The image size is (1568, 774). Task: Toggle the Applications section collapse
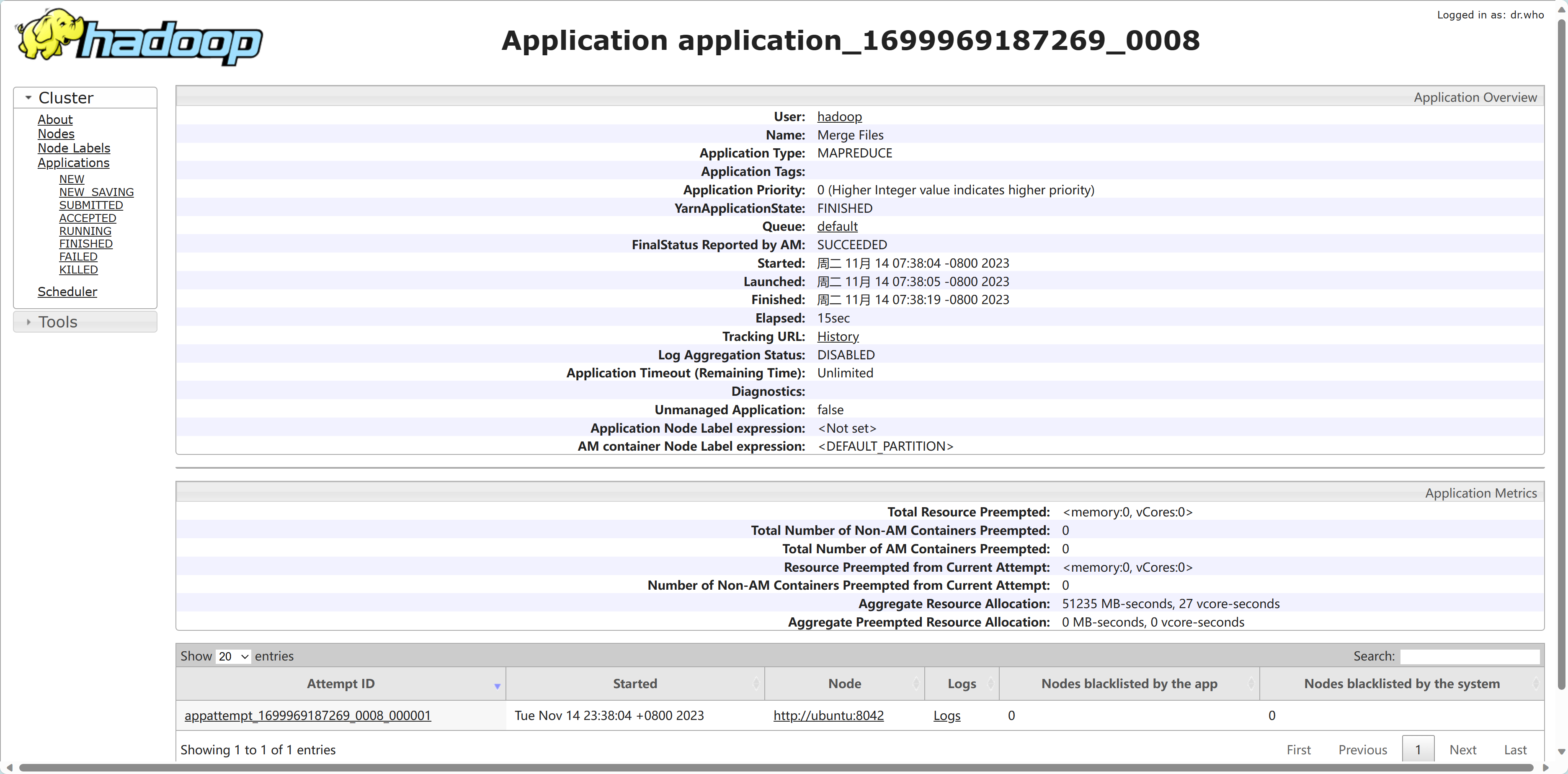coord(72,162)
